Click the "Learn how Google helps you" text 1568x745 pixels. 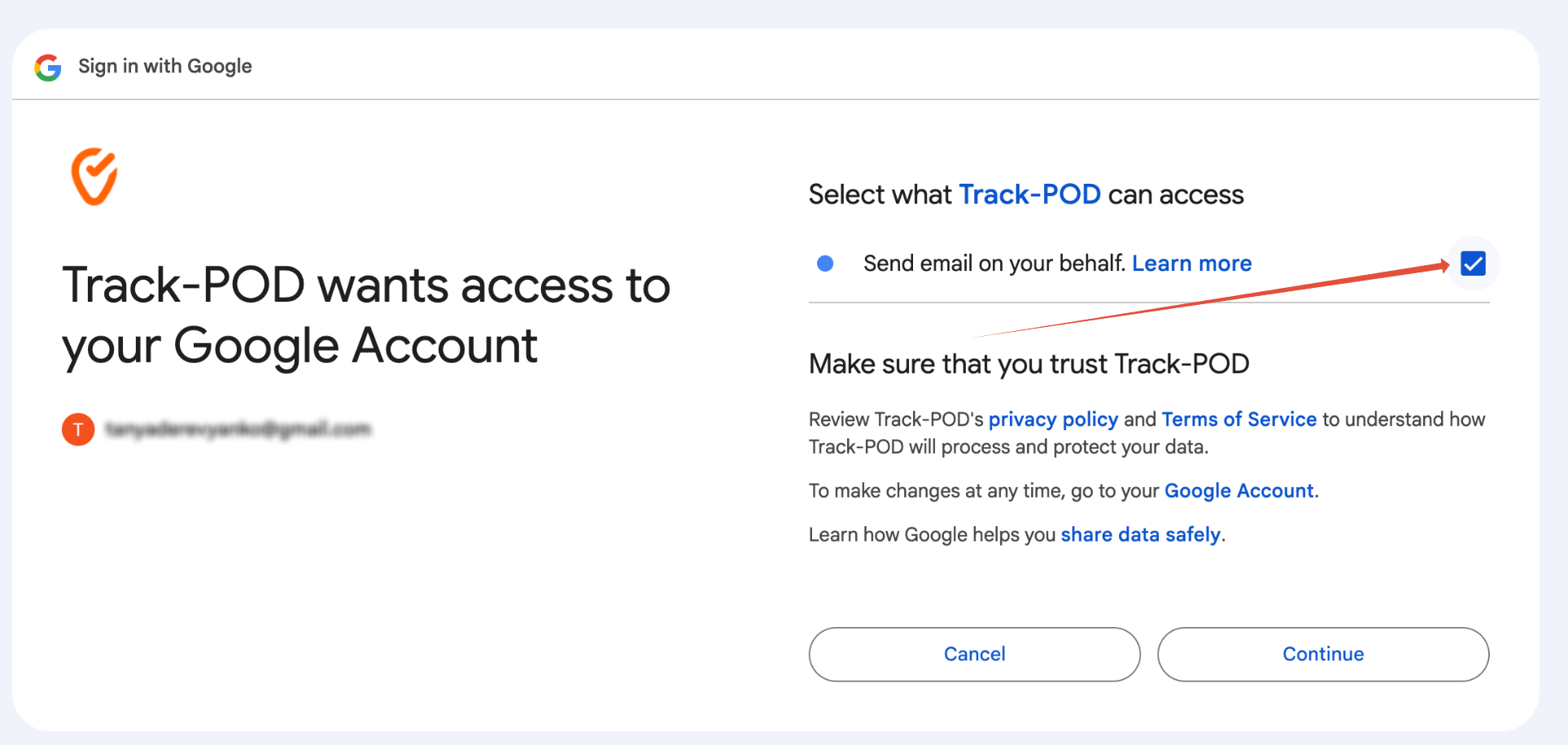click(932, 535)
